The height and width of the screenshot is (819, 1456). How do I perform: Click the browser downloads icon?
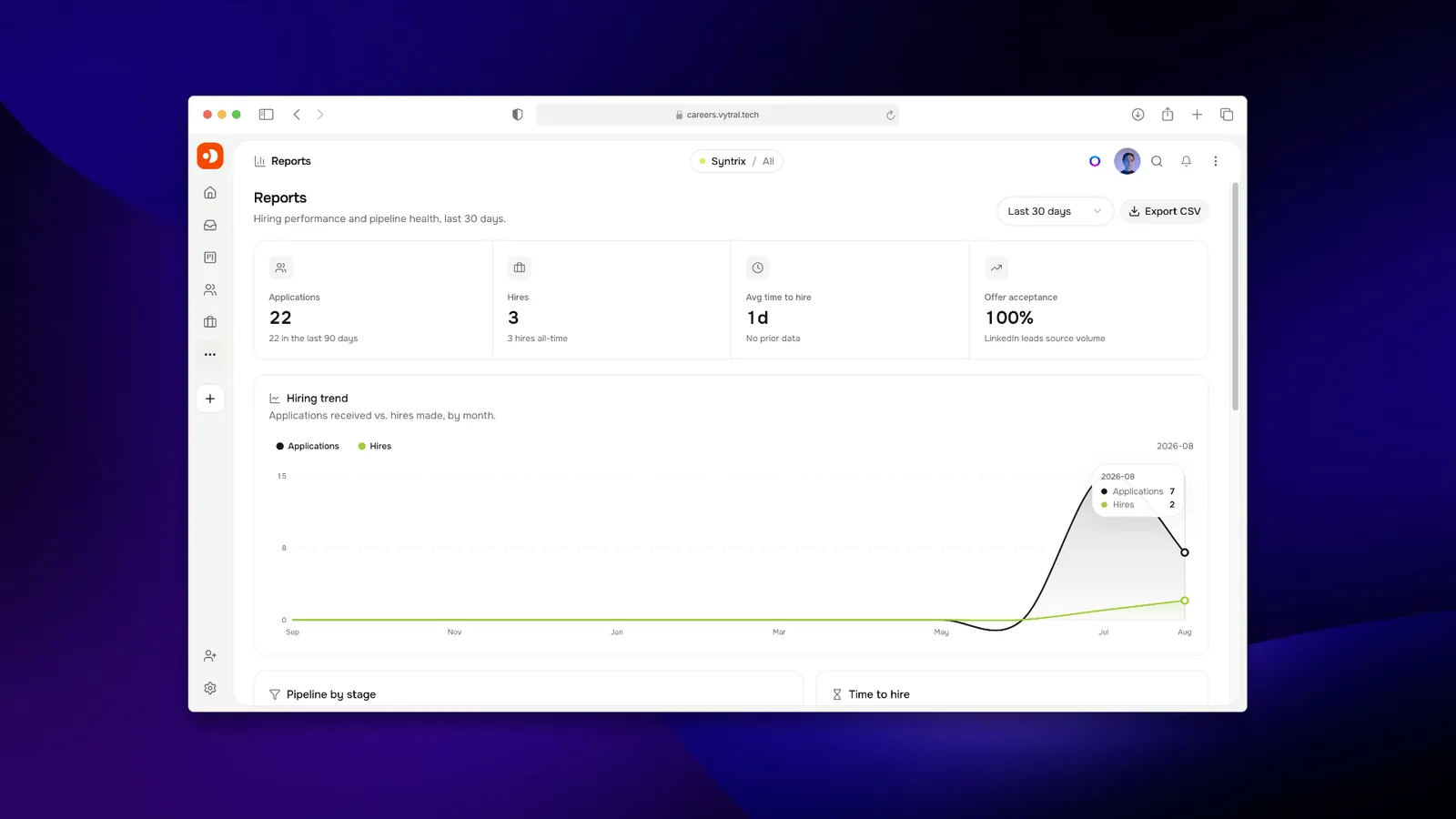(1137, 115)
